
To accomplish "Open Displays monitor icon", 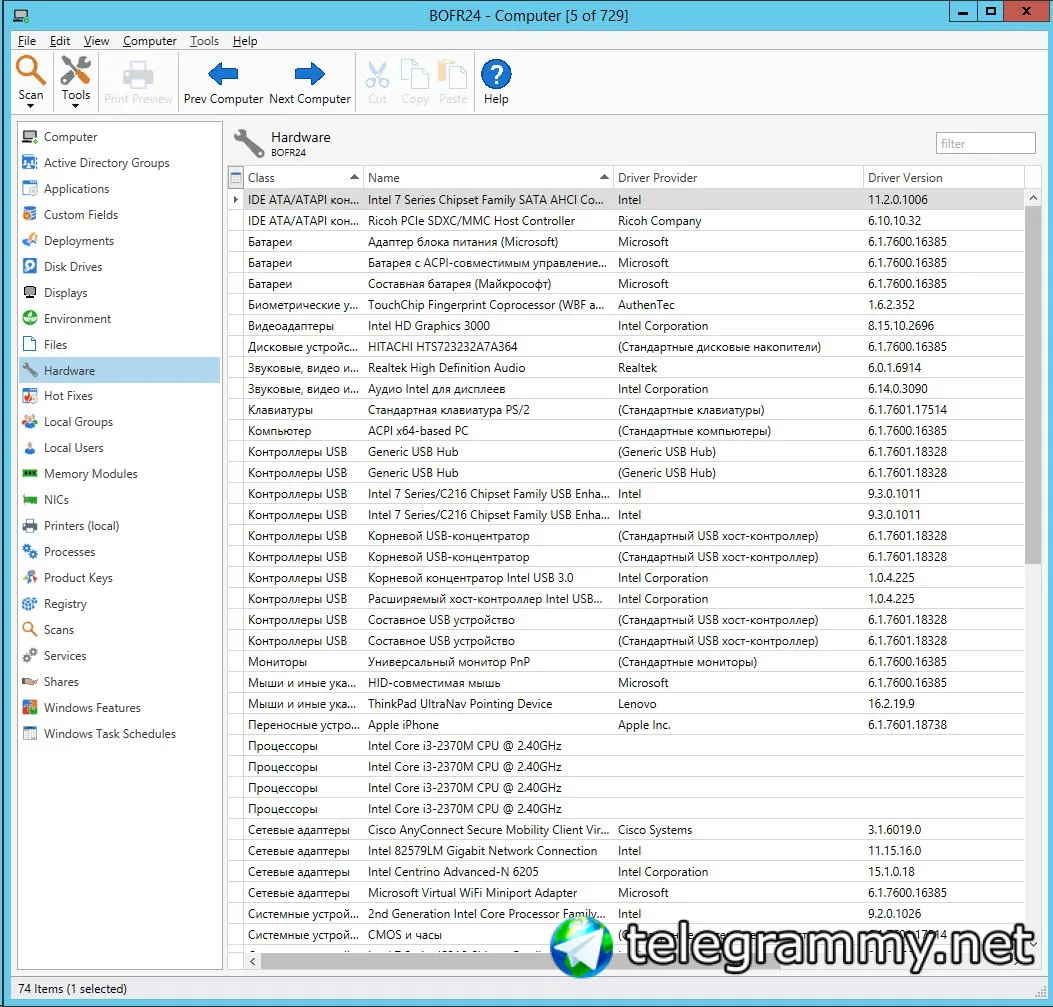I will [30, 293].
